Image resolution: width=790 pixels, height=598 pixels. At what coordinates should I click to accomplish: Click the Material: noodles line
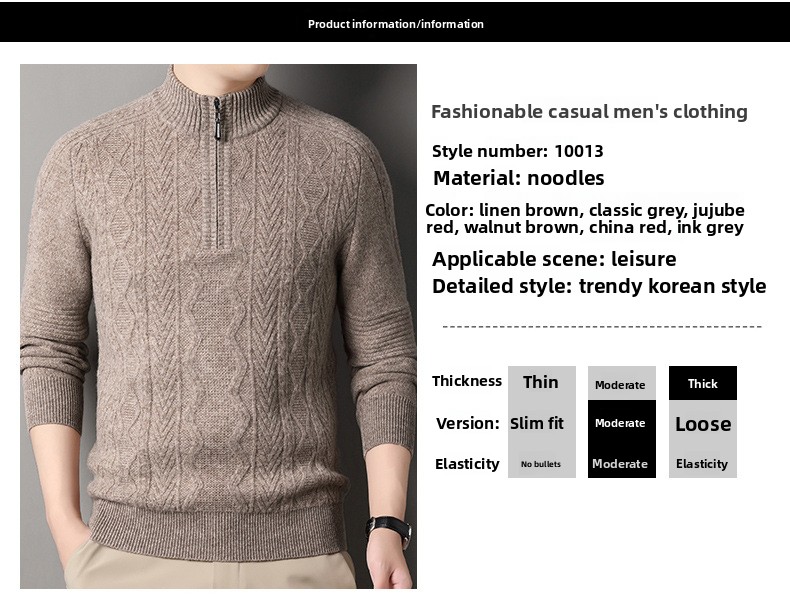click(518, 178)
